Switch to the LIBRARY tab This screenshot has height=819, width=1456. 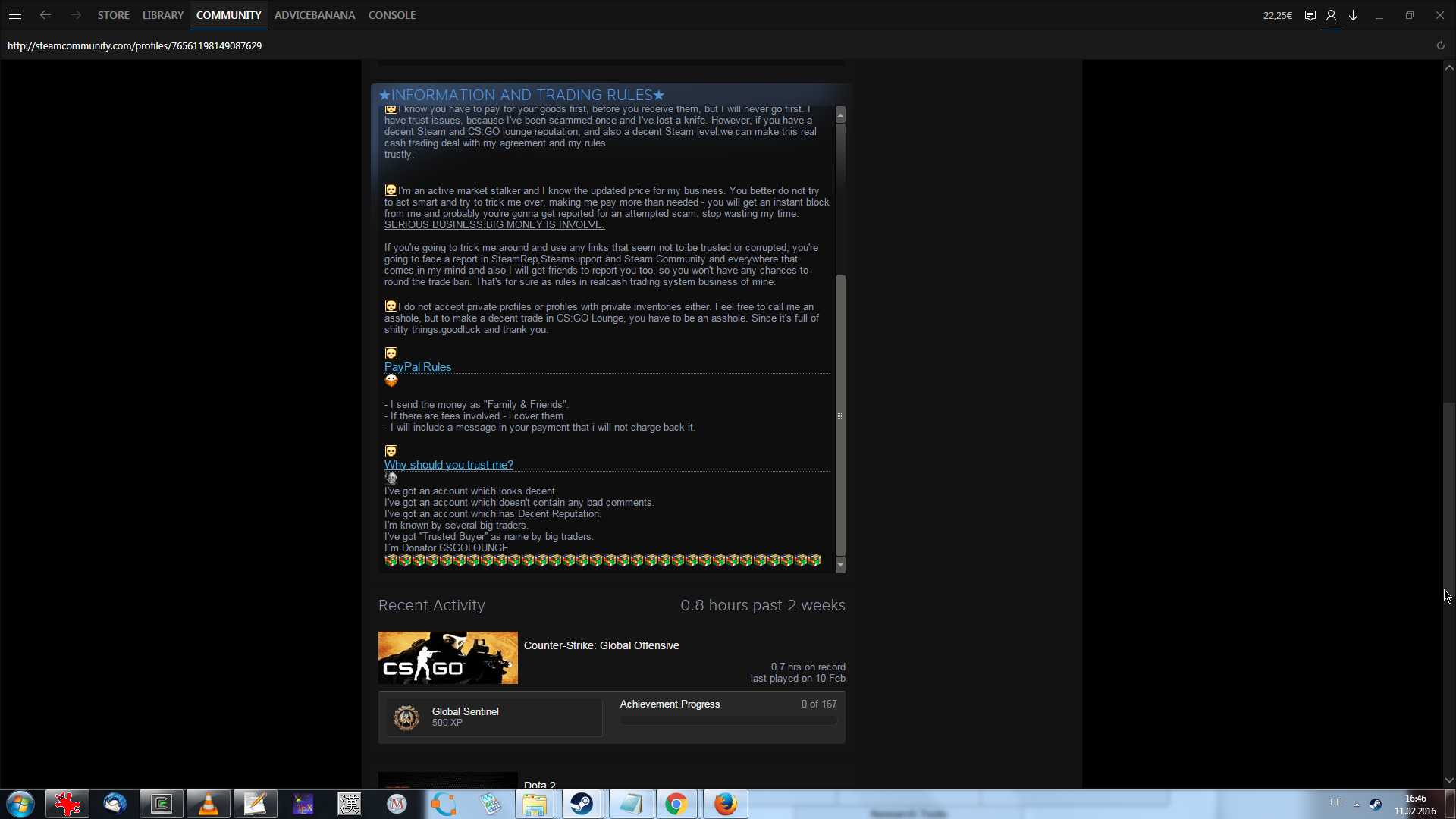pyautogui.click(x=162, y=15)
